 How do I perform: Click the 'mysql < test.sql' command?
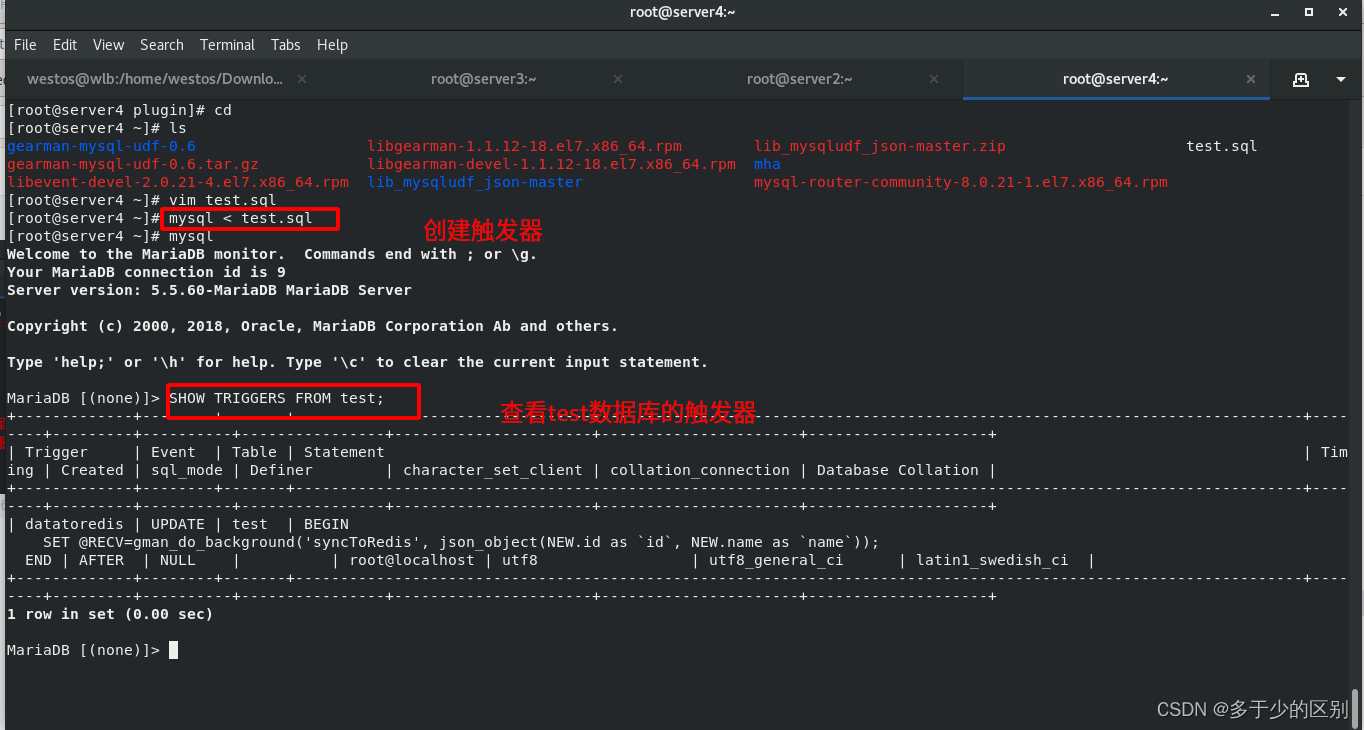(240, 218)
